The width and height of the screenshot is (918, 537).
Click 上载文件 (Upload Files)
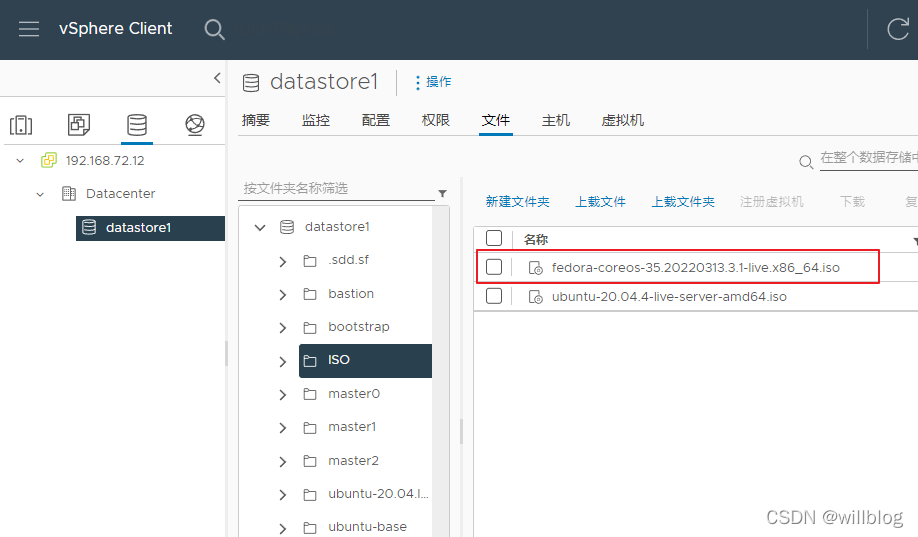tap(600, 202)
